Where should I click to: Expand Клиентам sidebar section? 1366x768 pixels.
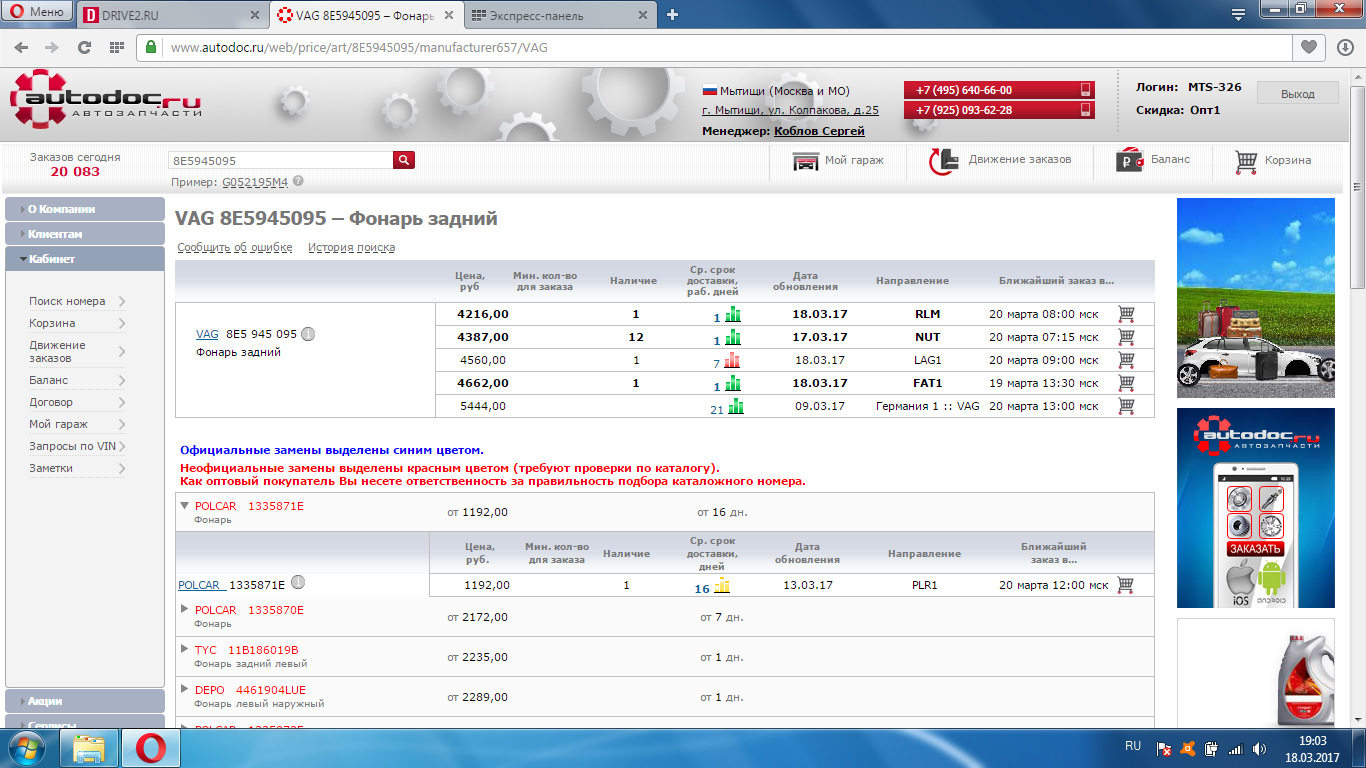point(85,234)
